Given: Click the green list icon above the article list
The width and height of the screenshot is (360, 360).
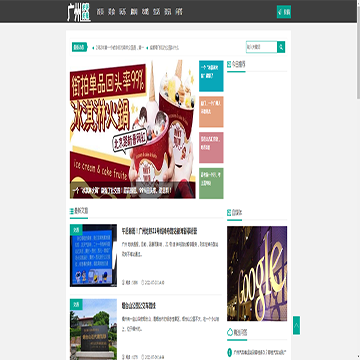Looking at the screenshot, I should tap(71, 211).
